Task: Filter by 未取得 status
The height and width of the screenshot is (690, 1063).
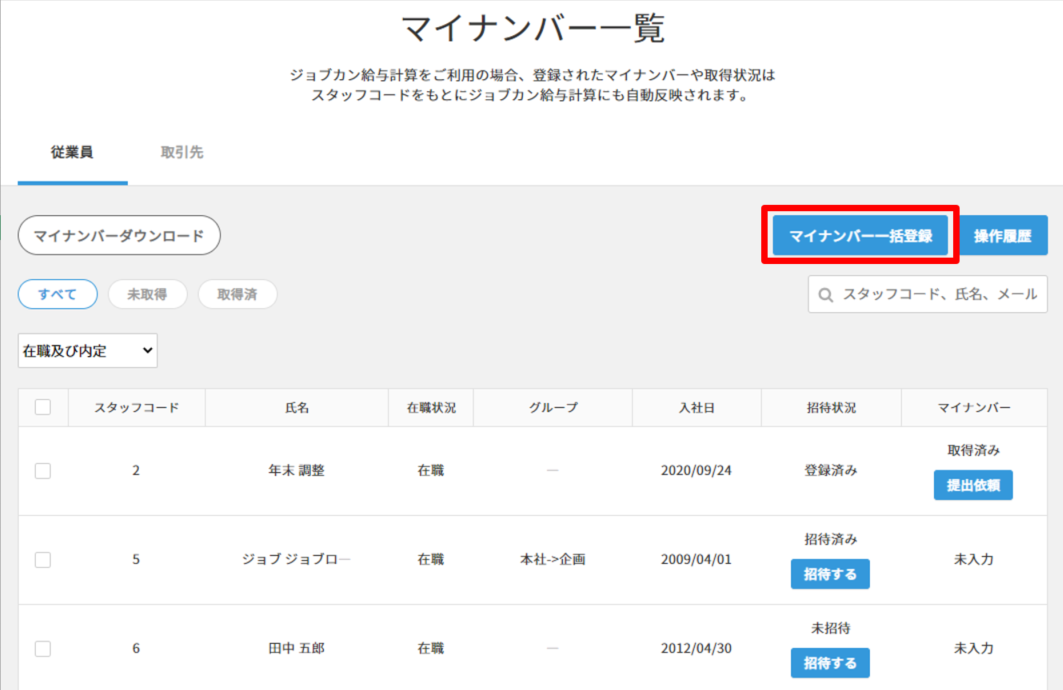Action: point(147,294)
